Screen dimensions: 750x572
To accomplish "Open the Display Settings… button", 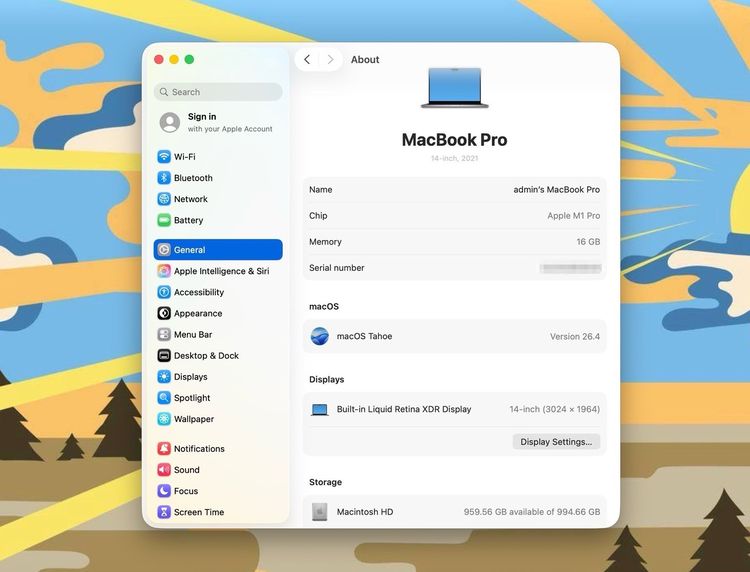I will click(x=556, y=441).
